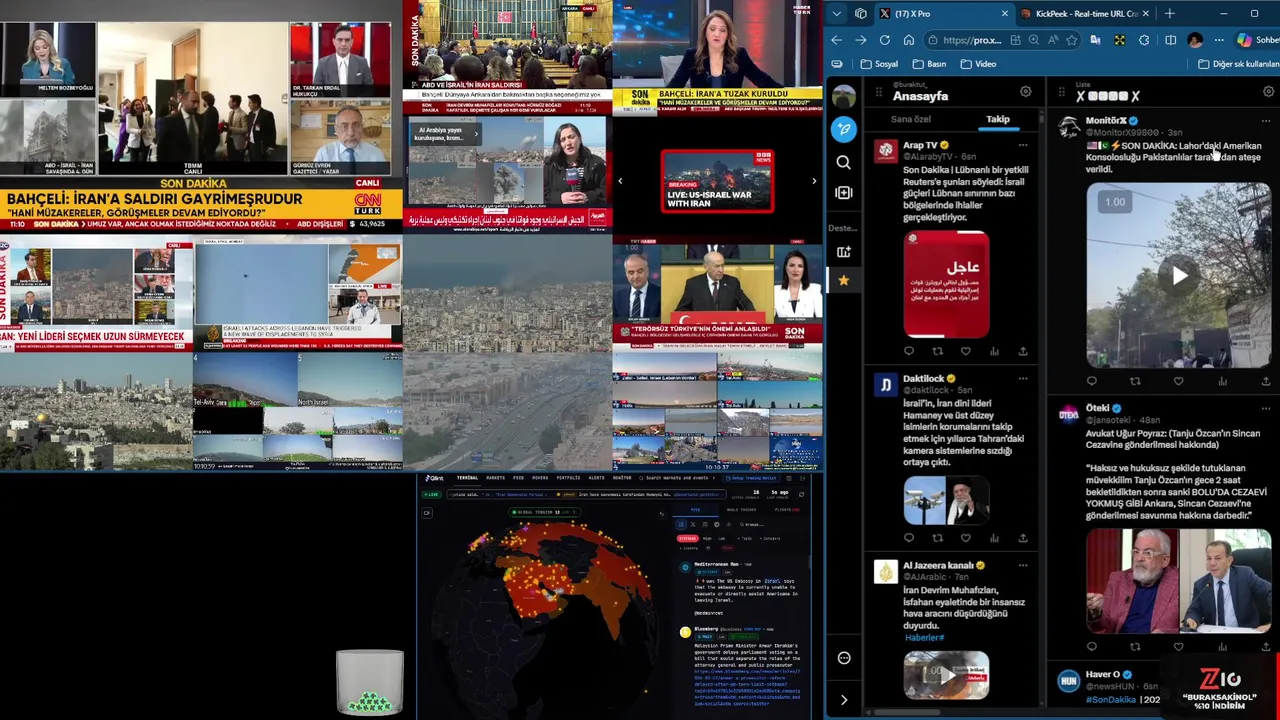1280x720 pixels.
Task: Open the more menu on Arap TV post
Action: coord(1023,146)
